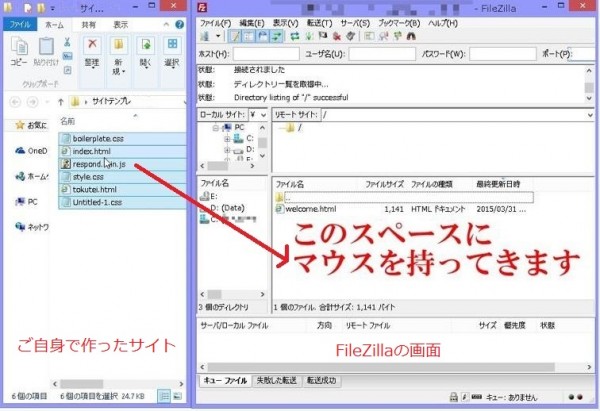
Task: Sort remote files by 最終更新日時 column
Action: coord(497,184)
